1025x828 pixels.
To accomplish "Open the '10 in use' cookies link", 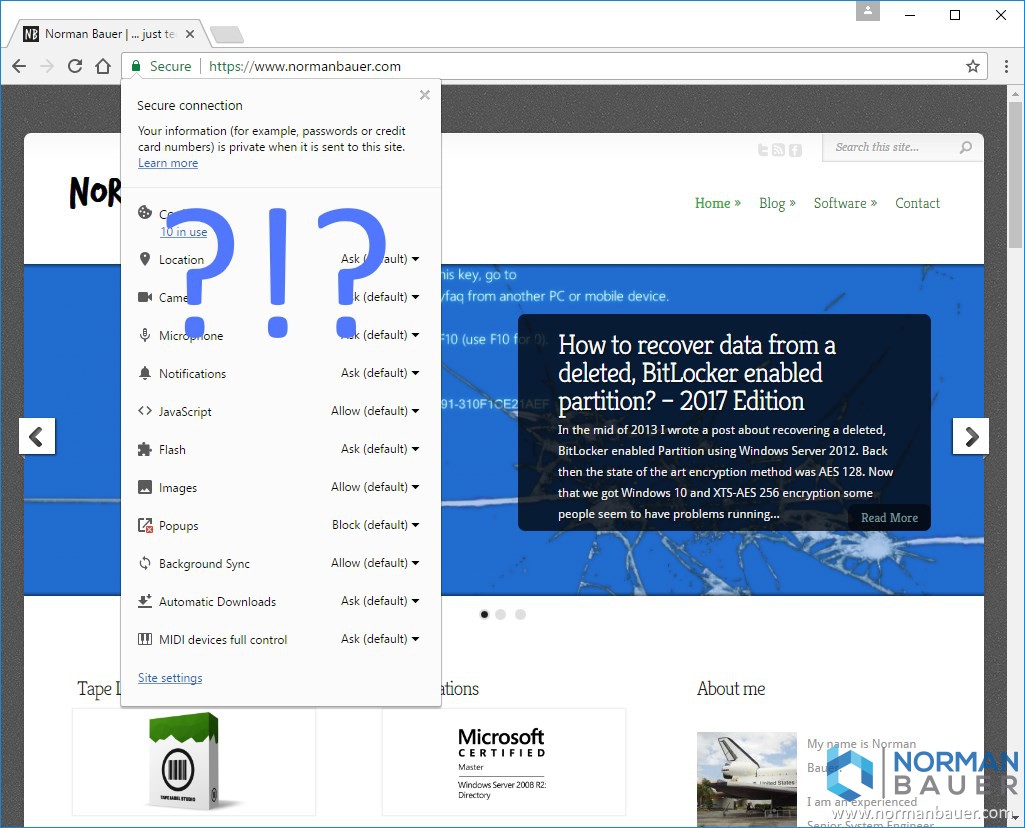I will pos(184,232).
